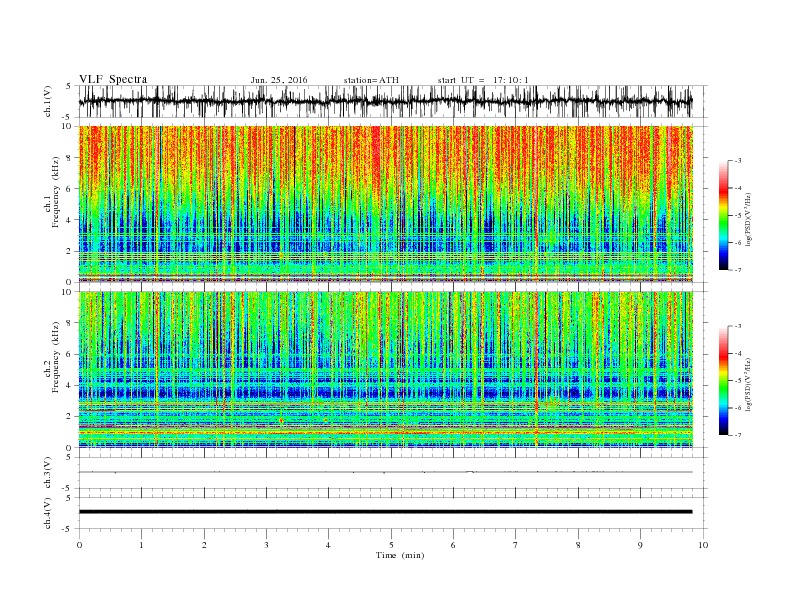The image size is (792, 612).
Task: Click time axis tick label "9"
Action: coord(640,545)
